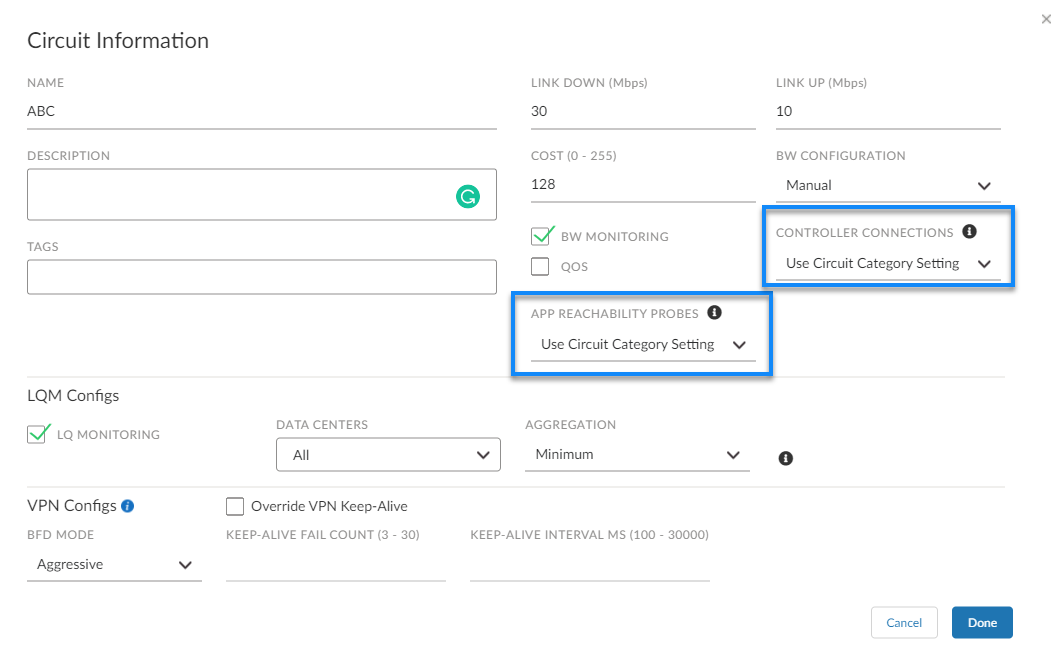Click info icon next to Aggregation dropdown
Image resolution: width=1063 pixels, height=657 pixels.
(785, 458)
